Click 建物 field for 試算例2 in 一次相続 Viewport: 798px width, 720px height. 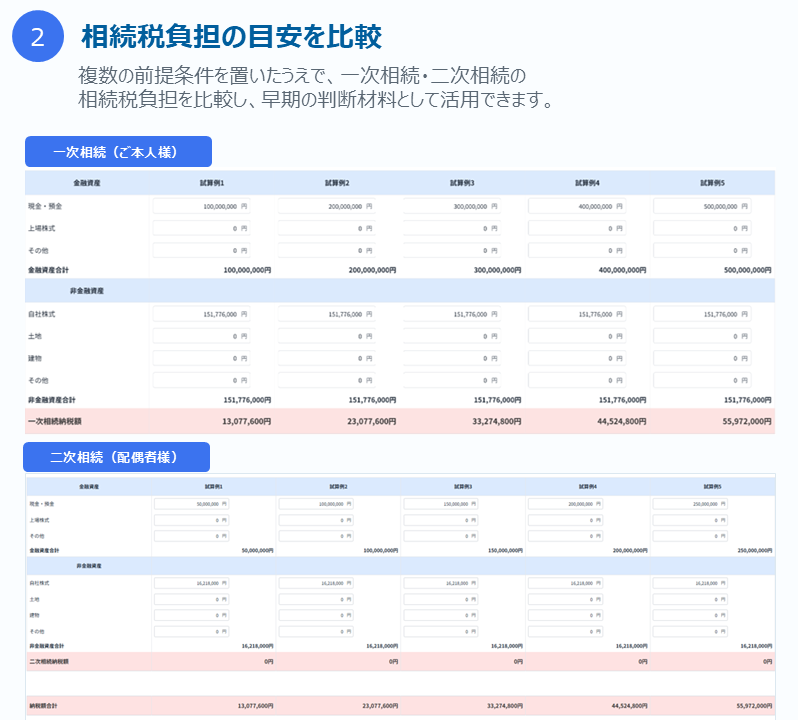click(x=326, y=358)
